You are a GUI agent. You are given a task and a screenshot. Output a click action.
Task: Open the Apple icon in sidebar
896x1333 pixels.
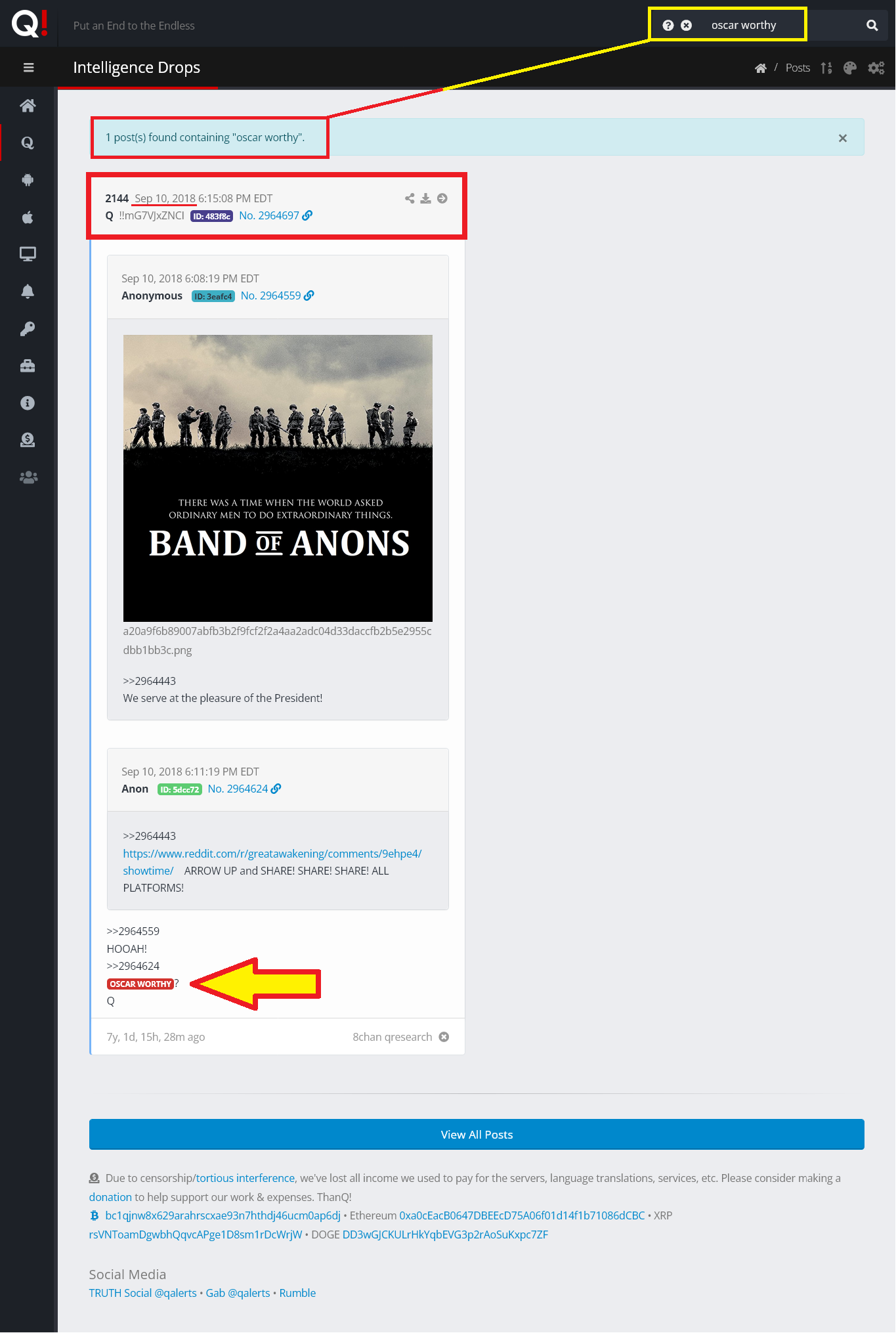[28, 217]
